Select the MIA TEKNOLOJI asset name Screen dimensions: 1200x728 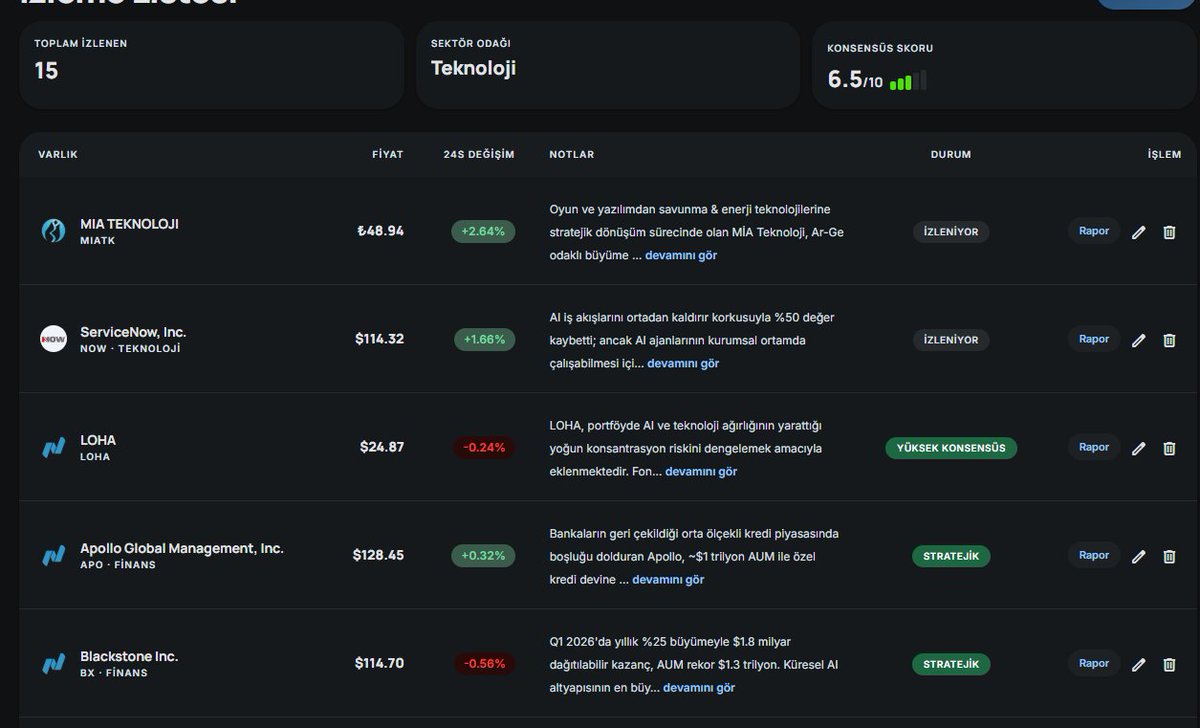(x=129, y=224)
